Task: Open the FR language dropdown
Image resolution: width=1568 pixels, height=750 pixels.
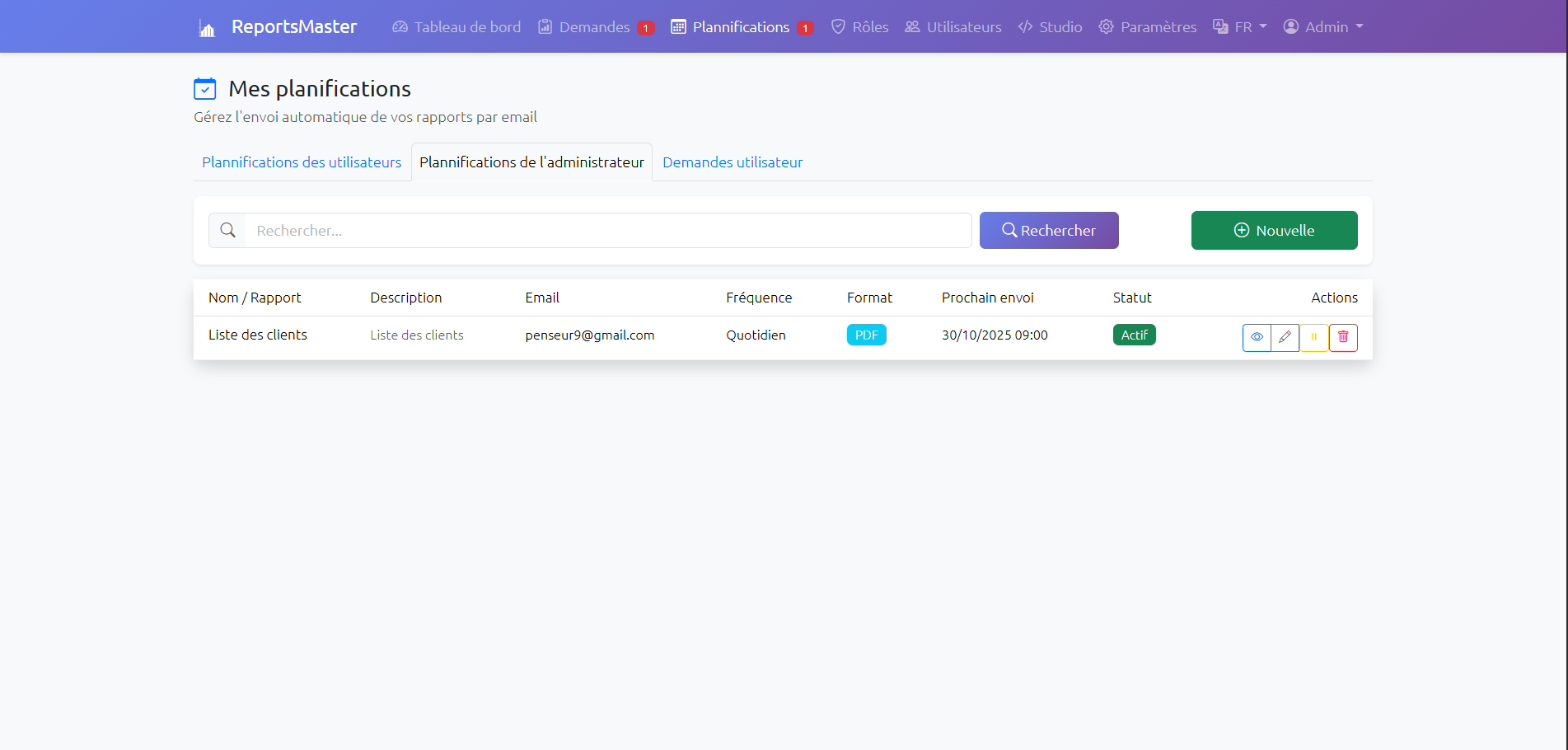Action: [1240, 27]
